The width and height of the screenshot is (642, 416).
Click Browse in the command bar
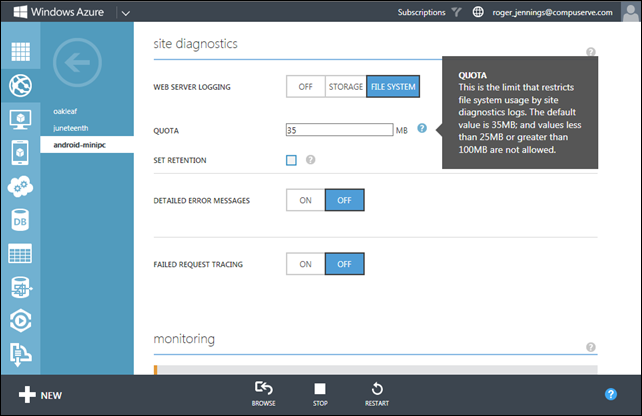point(264,394)
